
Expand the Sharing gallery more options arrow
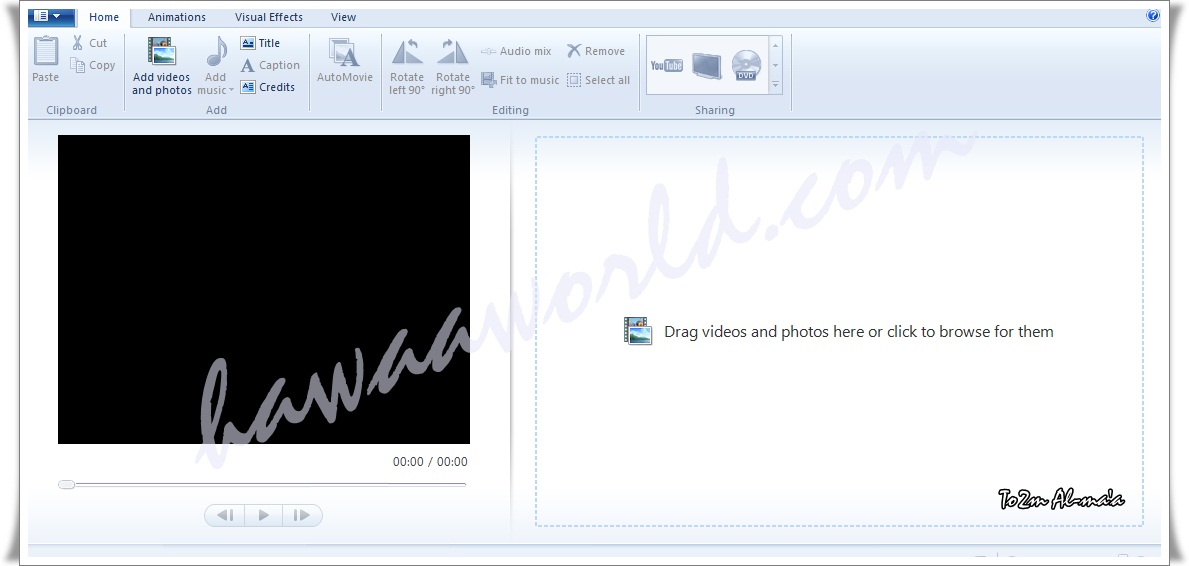(x=775, y=87)
